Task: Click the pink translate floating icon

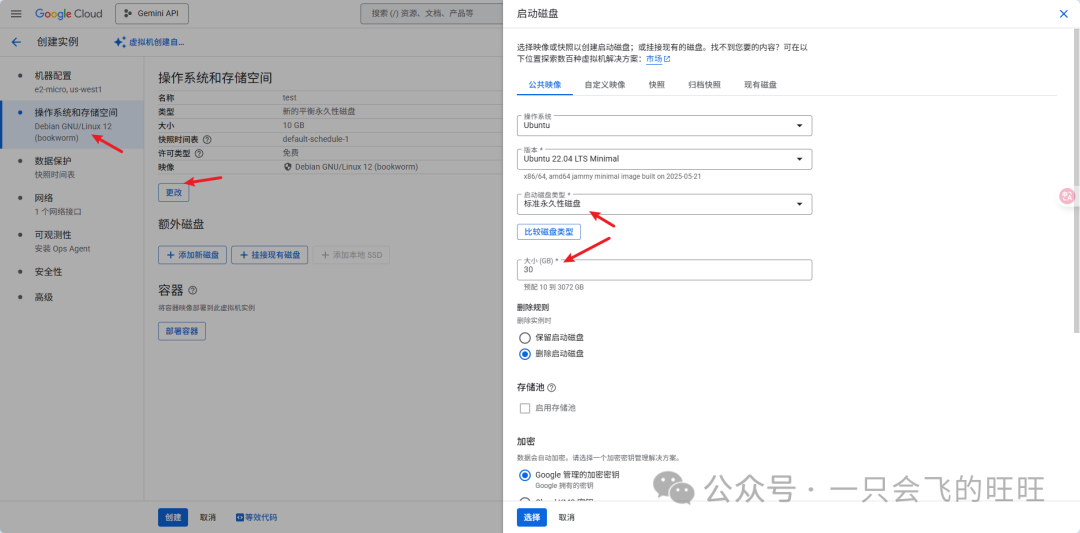Action: 1067,196
